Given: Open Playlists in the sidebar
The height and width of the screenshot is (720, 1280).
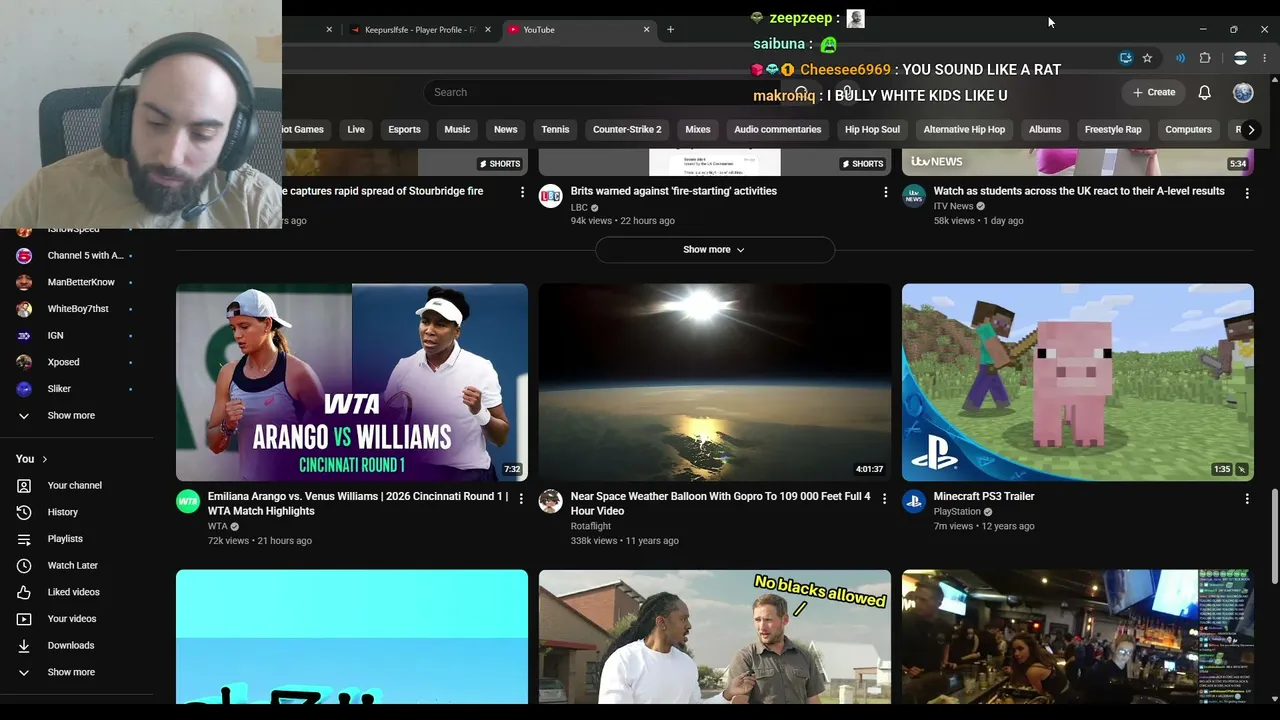Looking at the screenshot, I should (76, 539).
